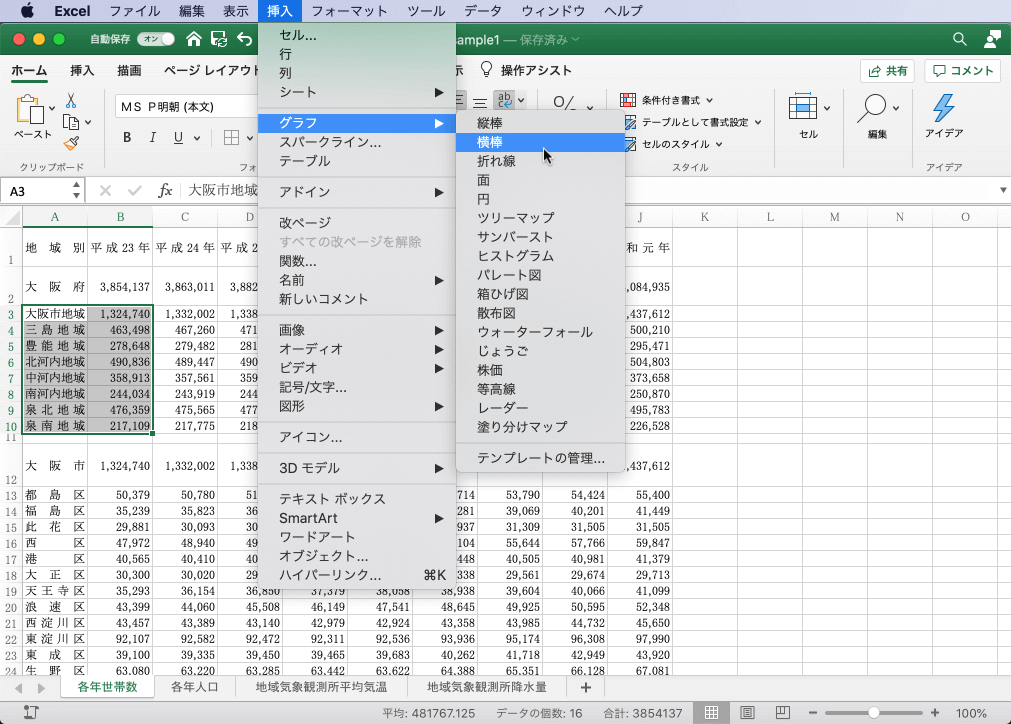Open the データ menu in menu bar
1011x724 pixels.
(x=482, y=11)
